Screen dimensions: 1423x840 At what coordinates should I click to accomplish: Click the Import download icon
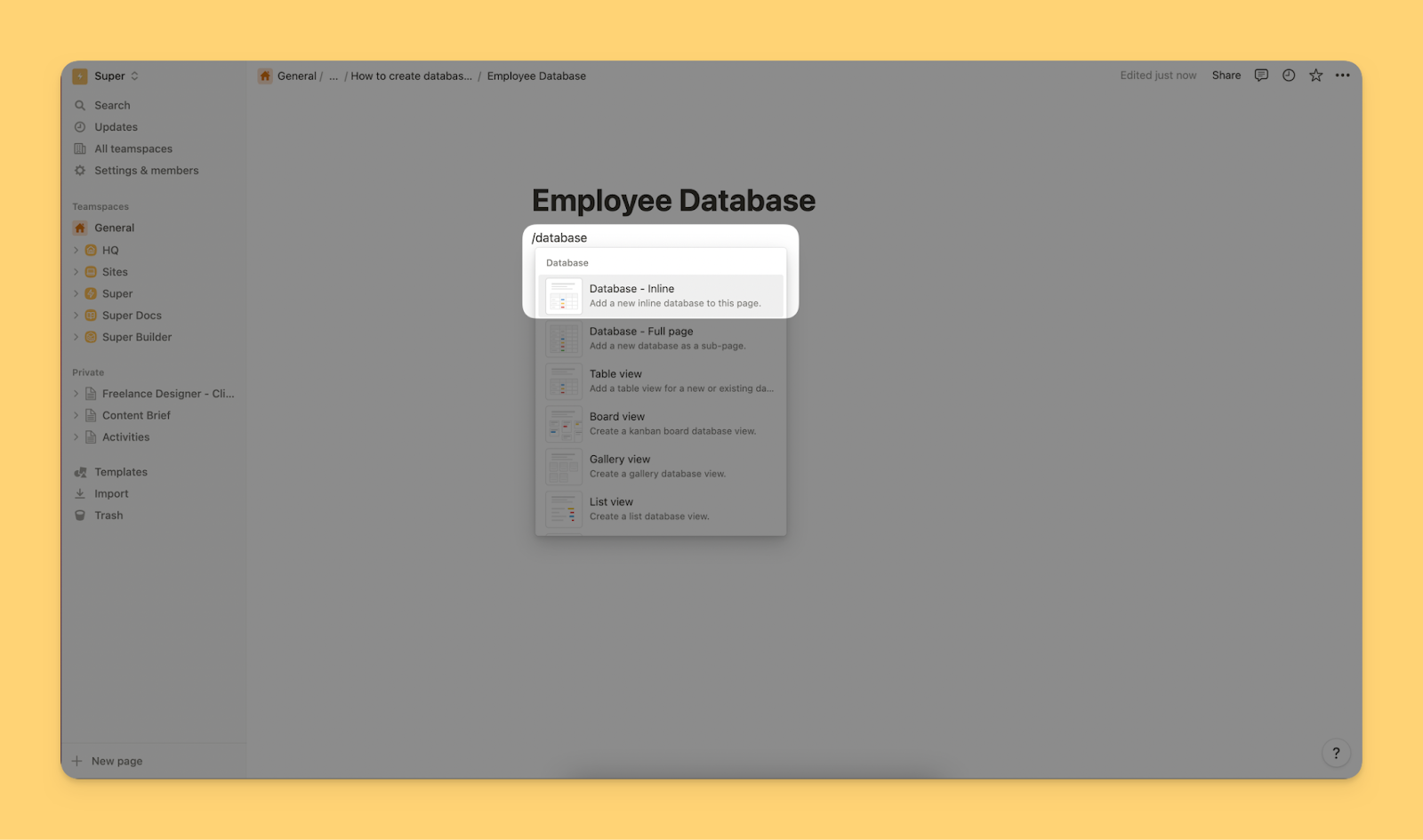point(80,494)
